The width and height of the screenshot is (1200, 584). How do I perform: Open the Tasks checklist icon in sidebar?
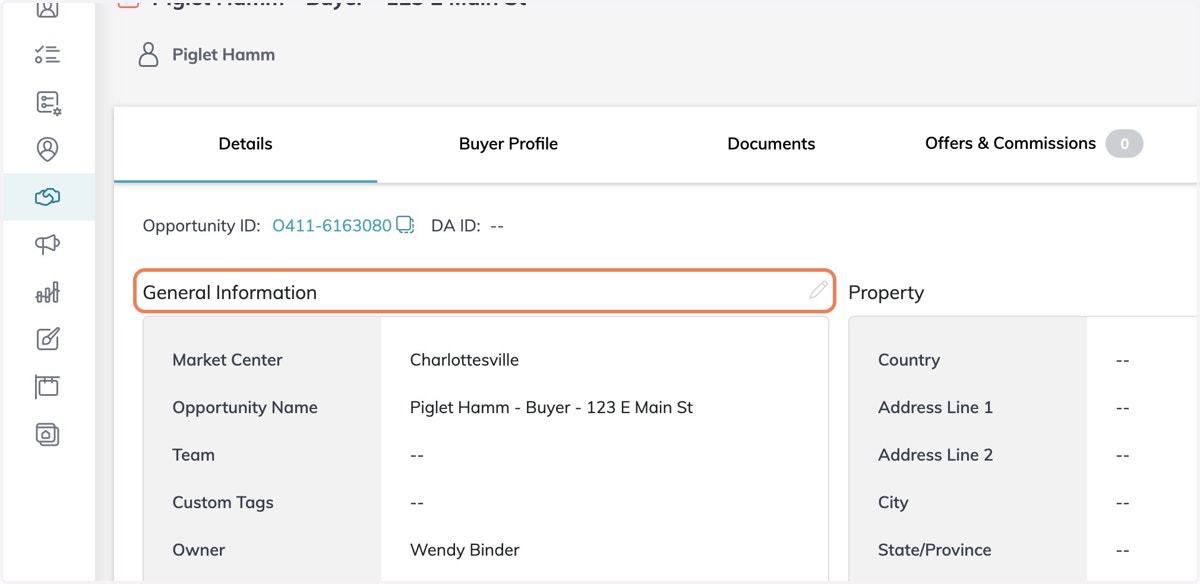tap(47, 54)
